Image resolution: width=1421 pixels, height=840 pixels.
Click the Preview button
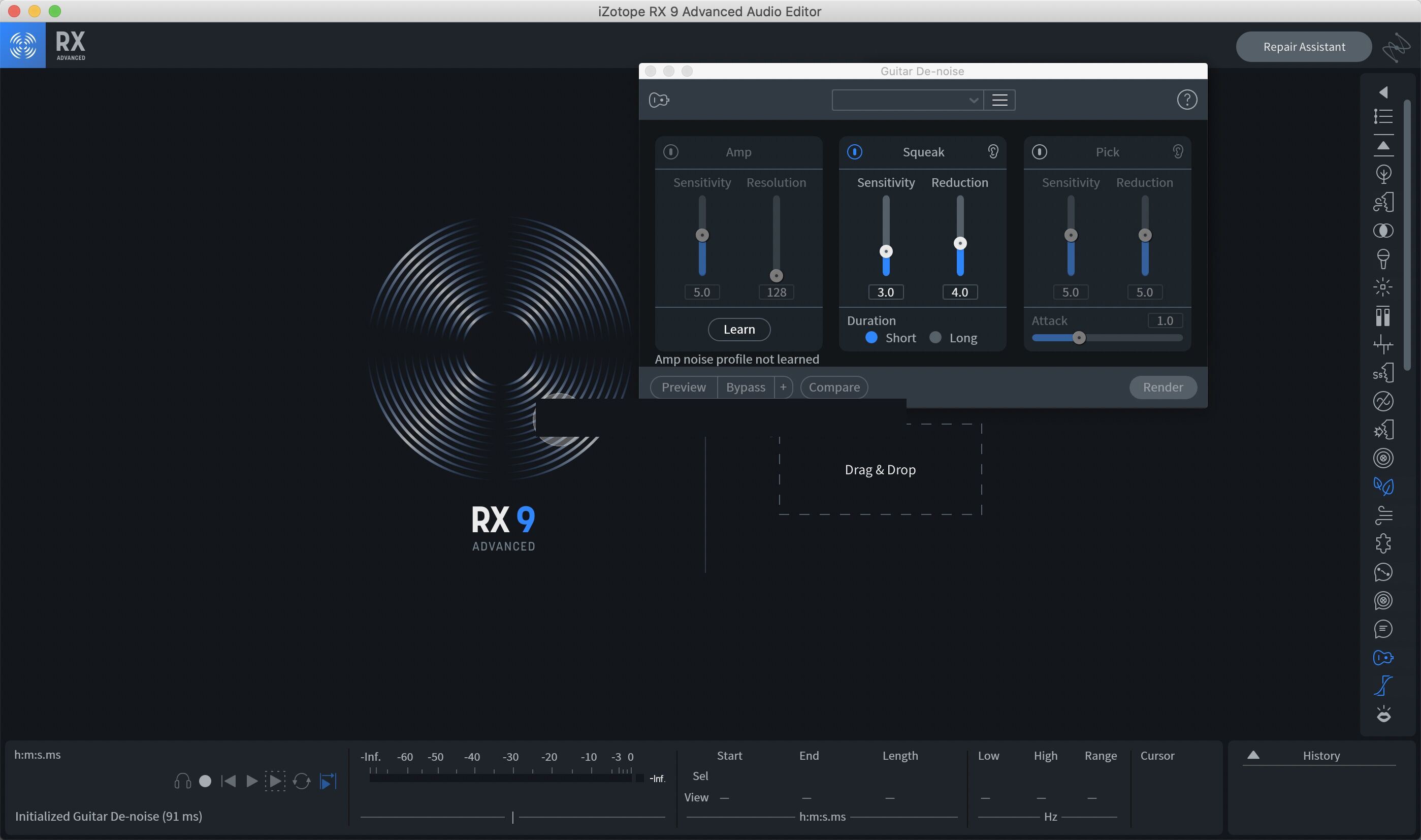pos(683,387)
